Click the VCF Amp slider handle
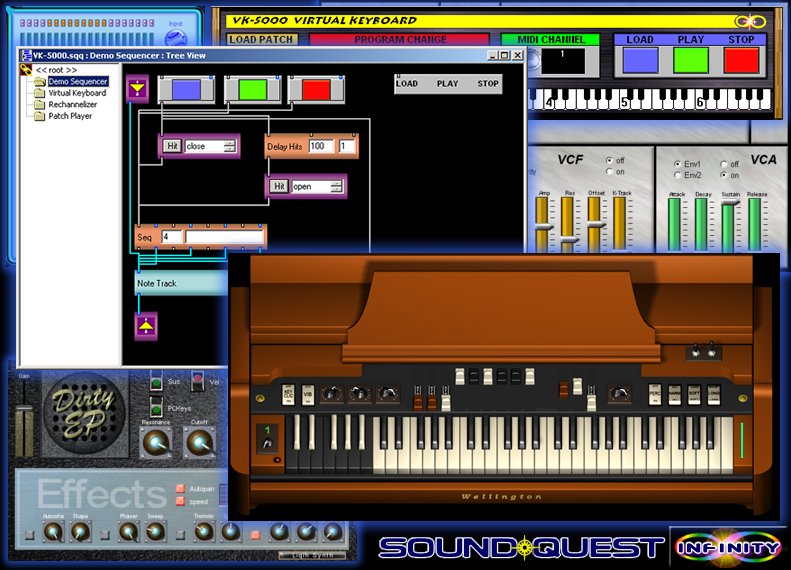The image size is (791, 570). click(543, 228)
